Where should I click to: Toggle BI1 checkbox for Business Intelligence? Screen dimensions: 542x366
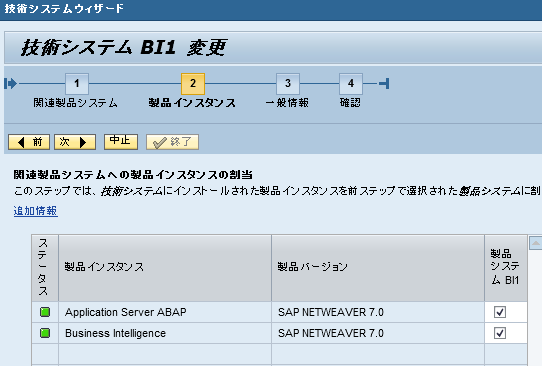(500, 333)
